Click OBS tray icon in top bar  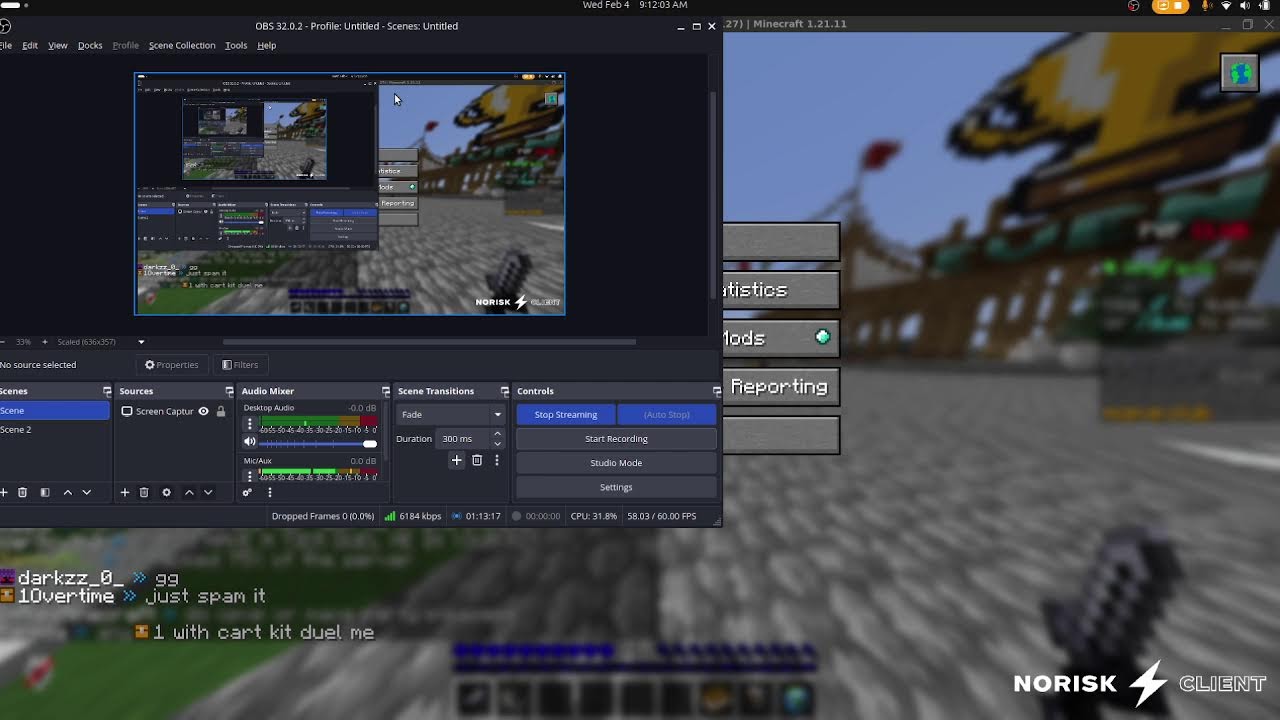coord(1133,6)
